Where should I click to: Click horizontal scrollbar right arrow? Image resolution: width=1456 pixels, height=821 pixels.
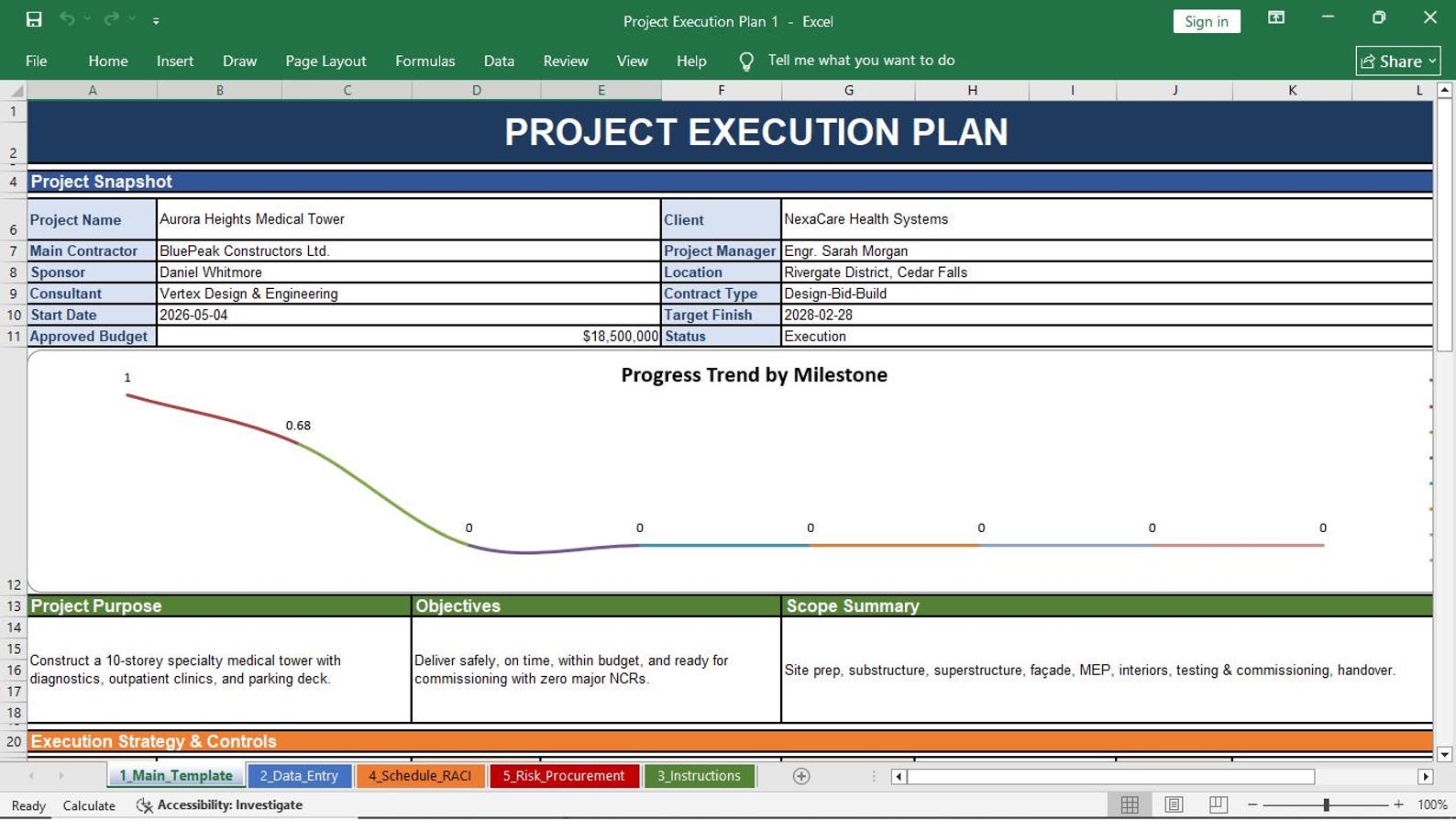[x=1425, y=777]
